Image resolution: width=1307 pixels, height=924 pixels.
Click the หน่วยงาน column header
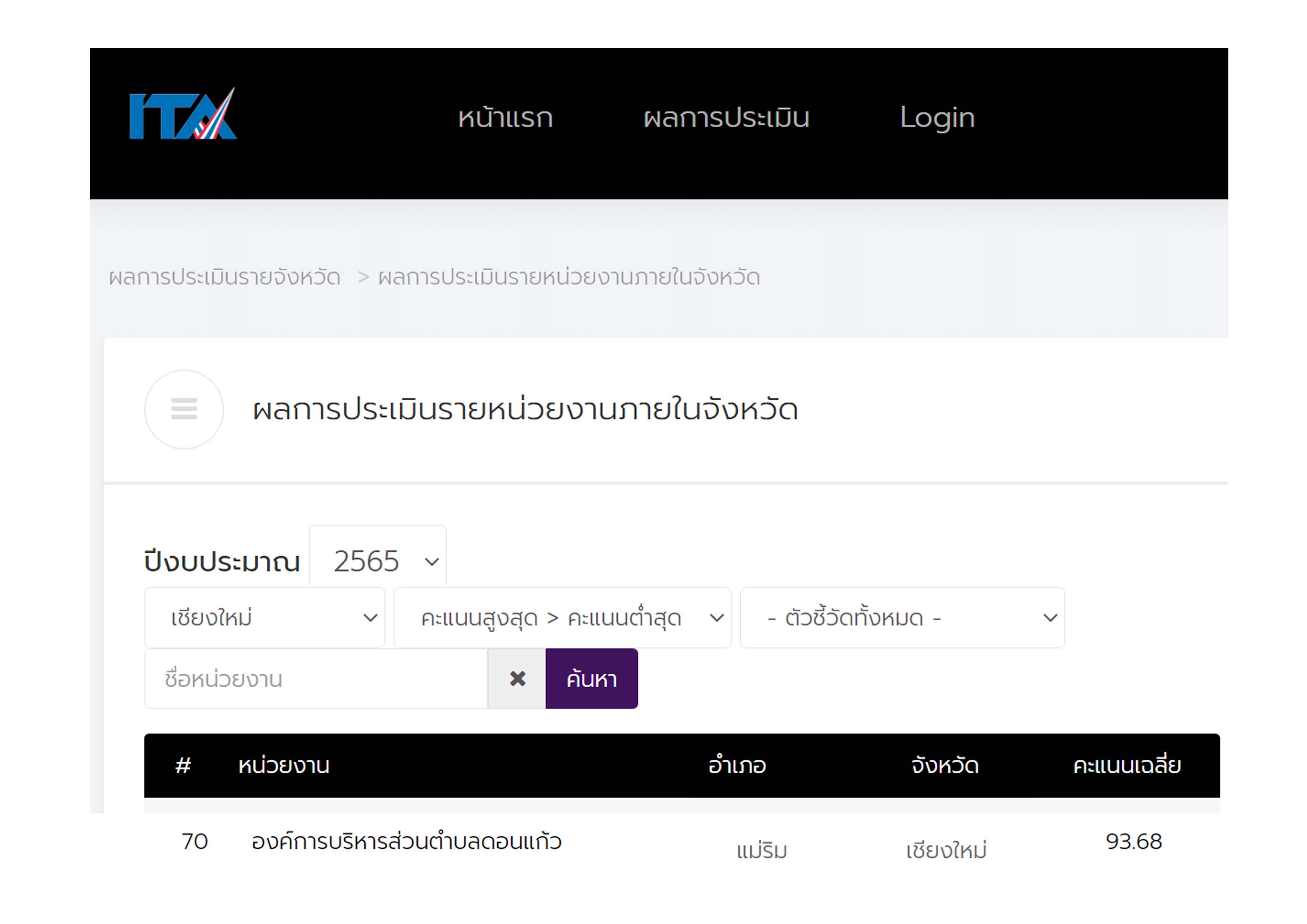[284, 765]
